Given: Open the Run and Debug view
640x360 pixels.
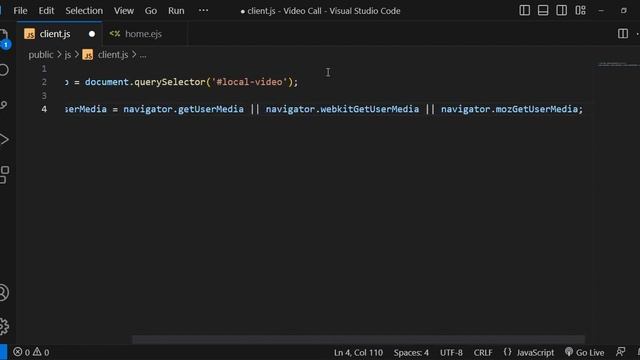Looking at the screenshot, I should [4, 140].
